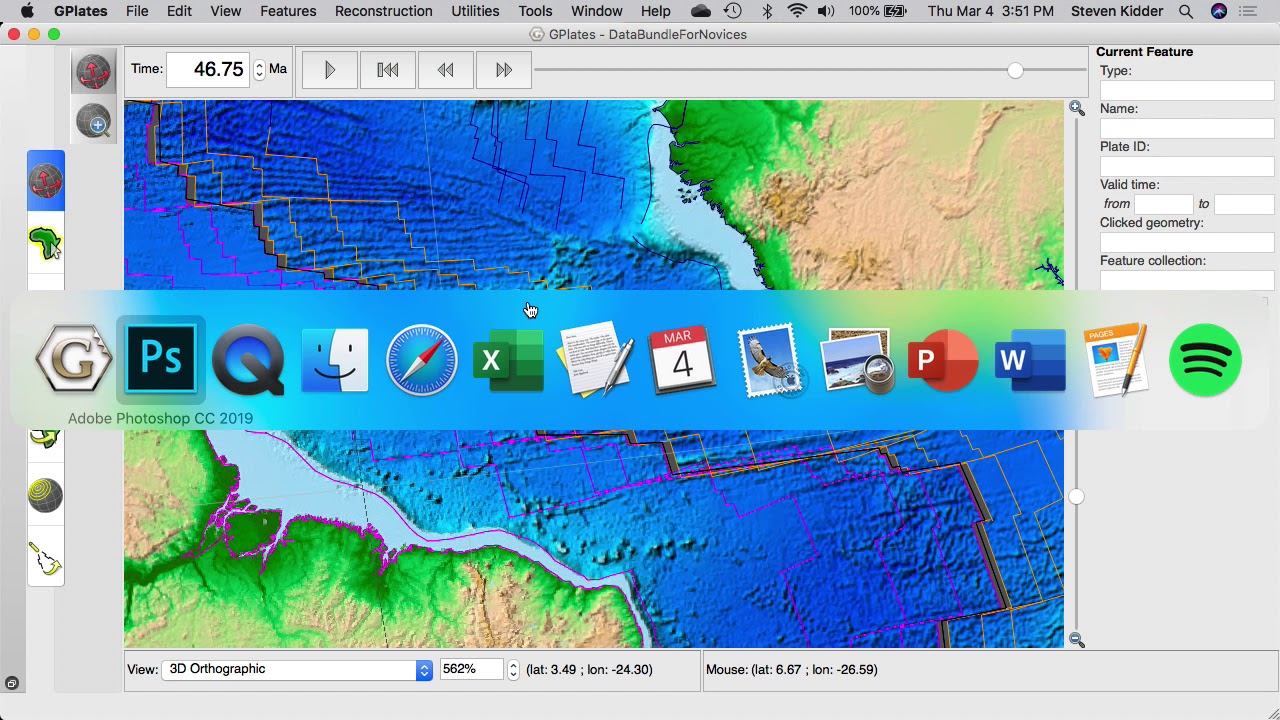Switch to Microsoft Word in app switcher
Viewport: 1280px width, 720px height.
[x=1031, y=360]
